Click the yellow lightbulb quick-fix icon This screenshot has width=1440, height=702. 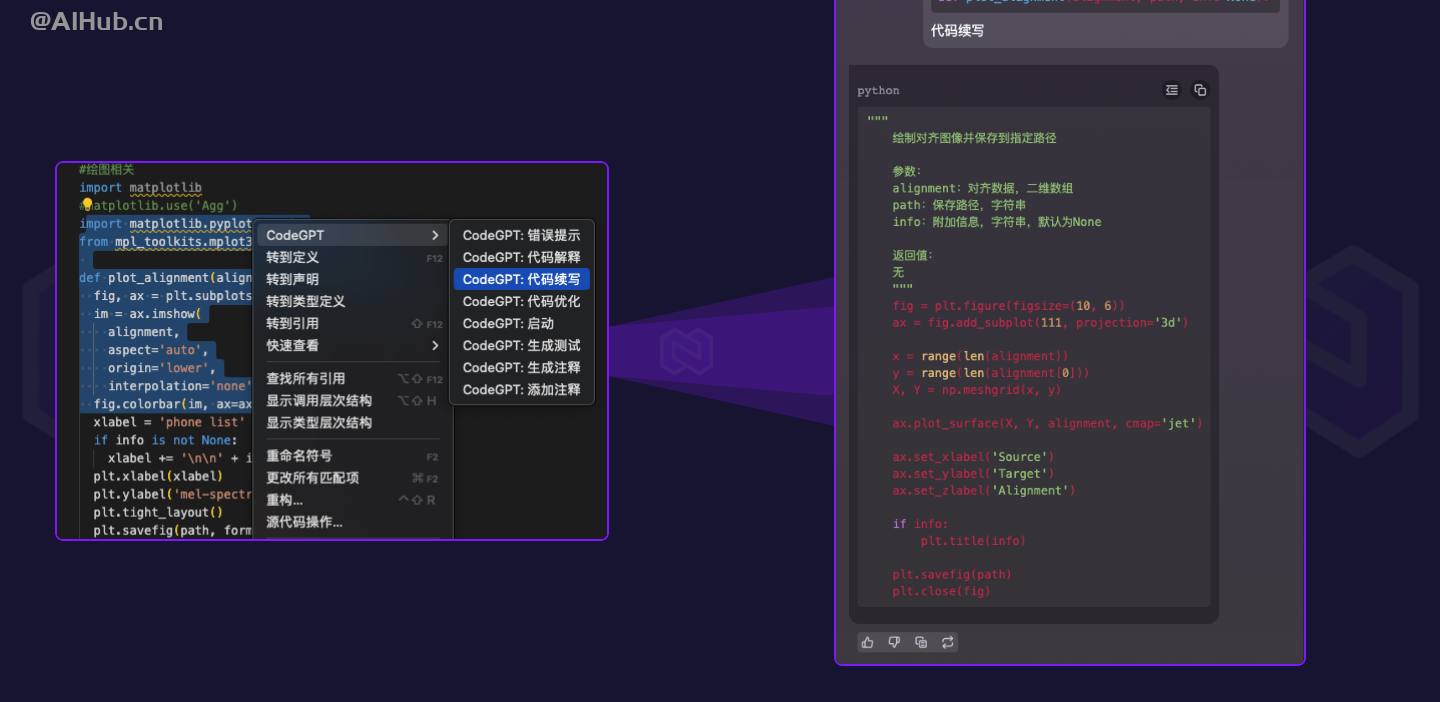pyautogui.click(x=87, y=205)
